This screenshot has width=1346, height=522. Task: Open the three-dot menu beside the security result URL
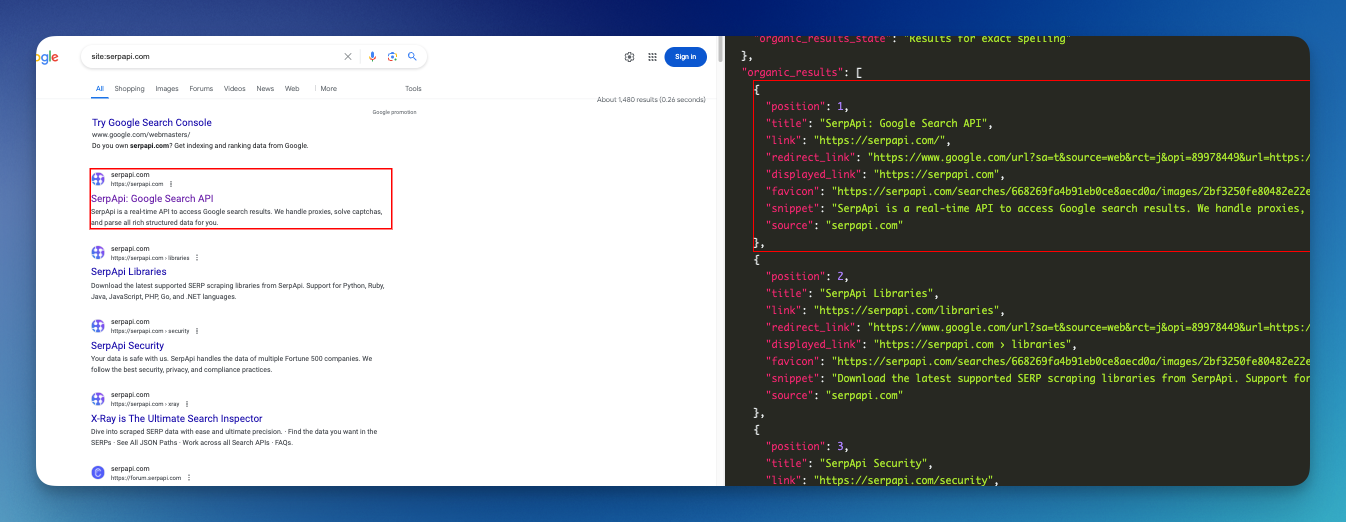[x=197, y=331]
